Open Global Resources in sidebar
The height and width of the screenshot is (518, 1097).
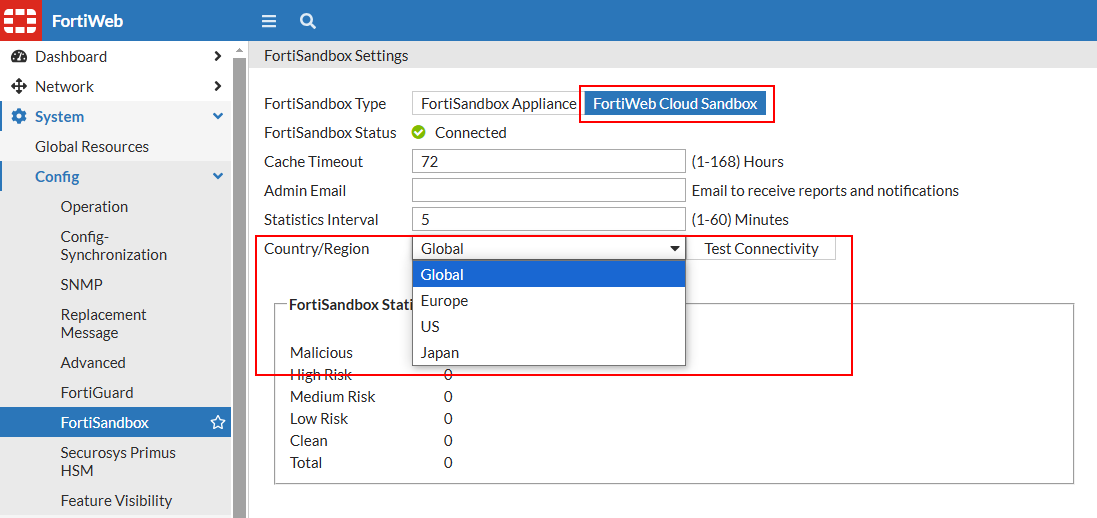click(92, 147)
